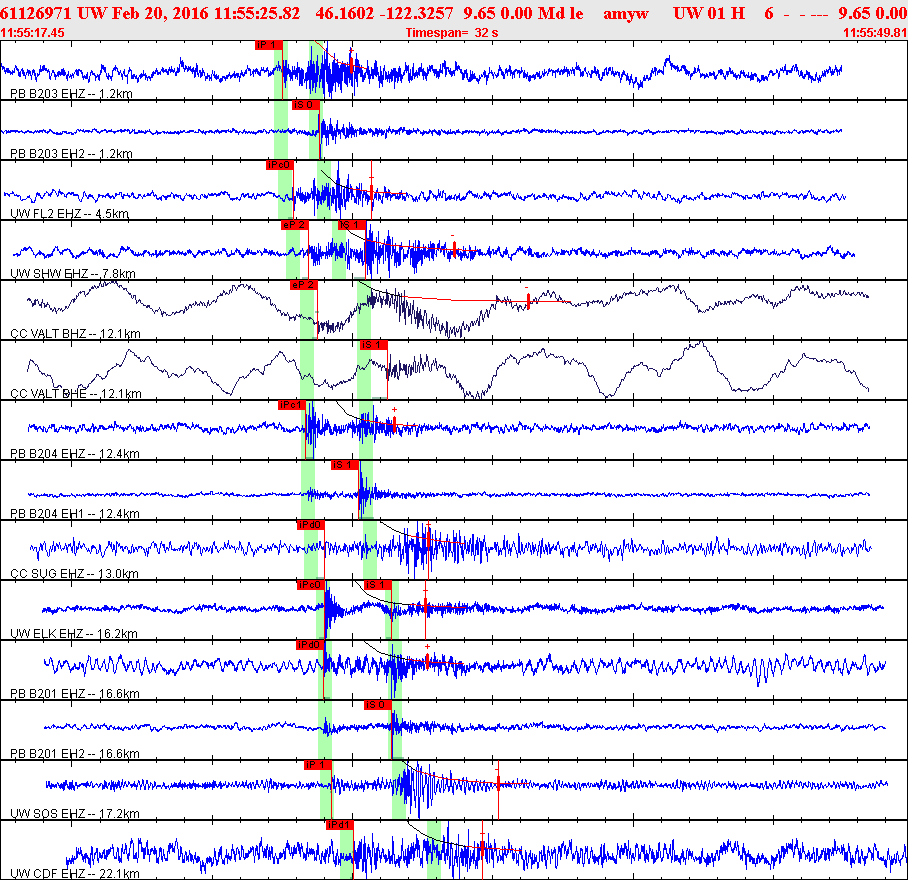Image resolution: width=908 pixels, height=880 pixels.
Task: Click the UW FL2 EHZ -- 4.5km channel label
Action: [x=69, y=214]
